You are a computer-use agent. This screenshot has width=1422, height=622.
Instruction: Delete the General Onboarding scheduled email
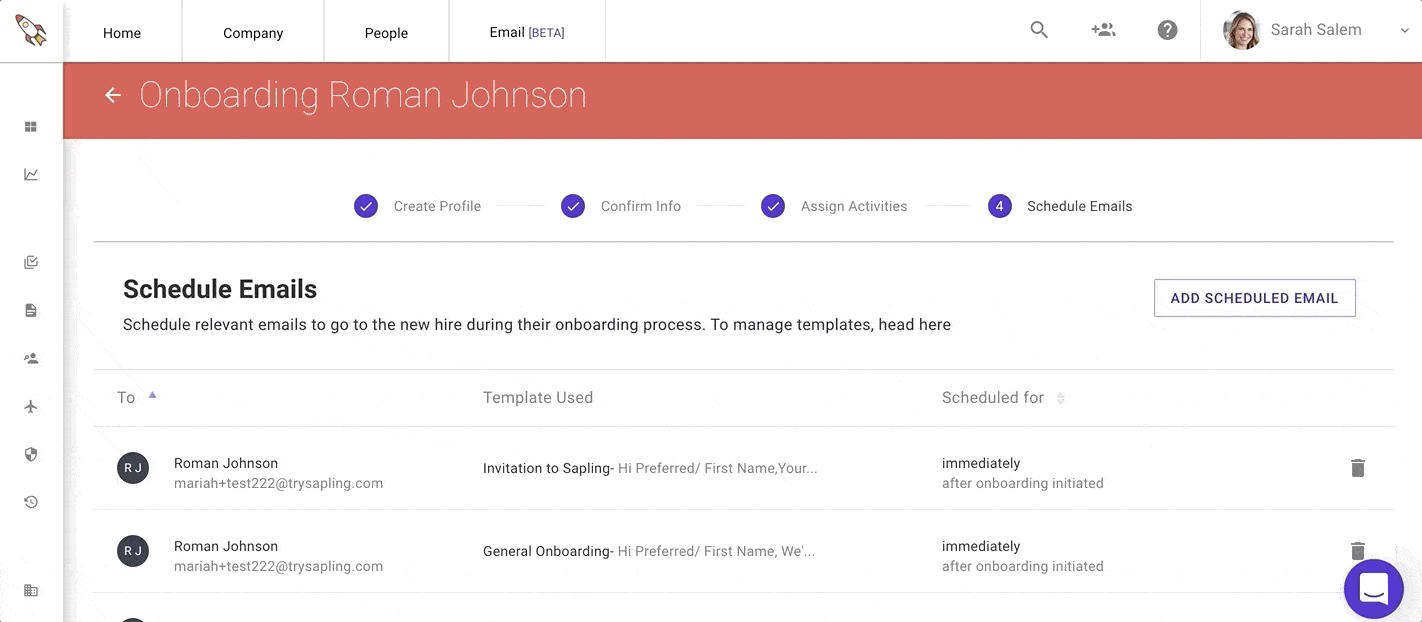point(1357,550)
